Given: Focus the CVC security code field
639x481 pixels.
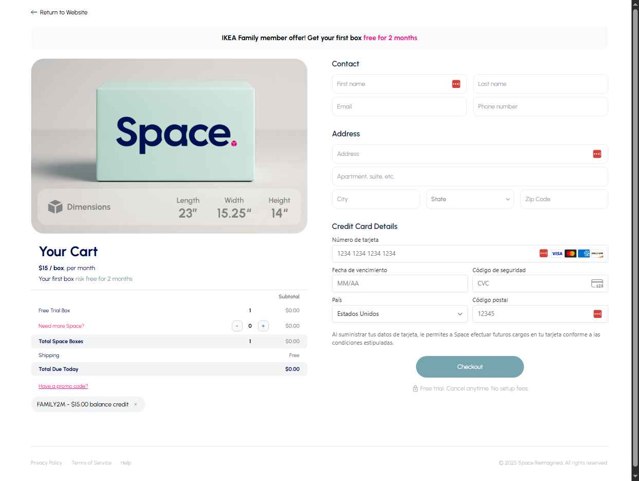Looking at the screenshot, I should (540, 283).
